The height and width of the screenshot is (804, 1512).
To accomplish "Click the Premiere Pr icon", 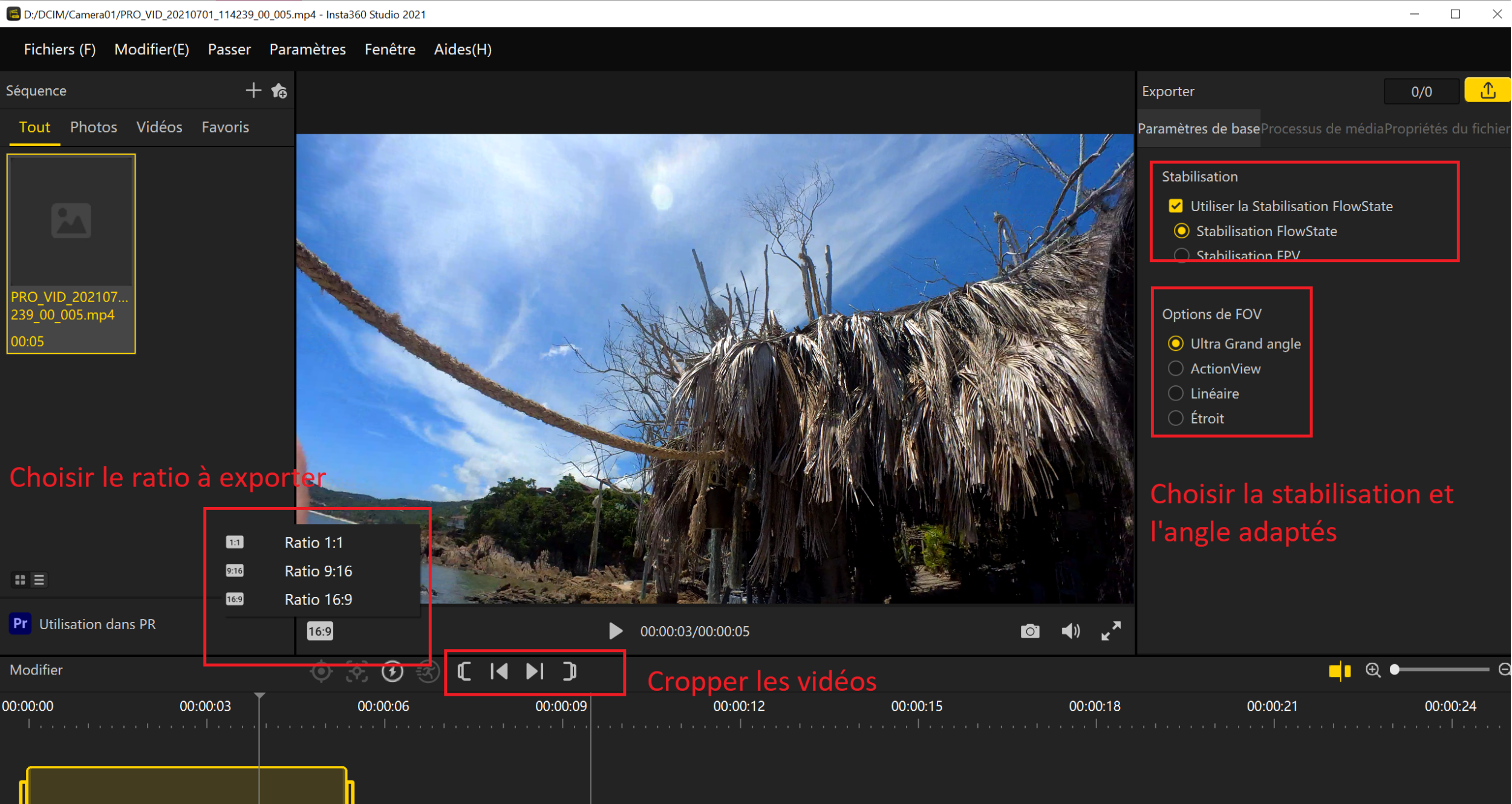I will pos(20,624).
